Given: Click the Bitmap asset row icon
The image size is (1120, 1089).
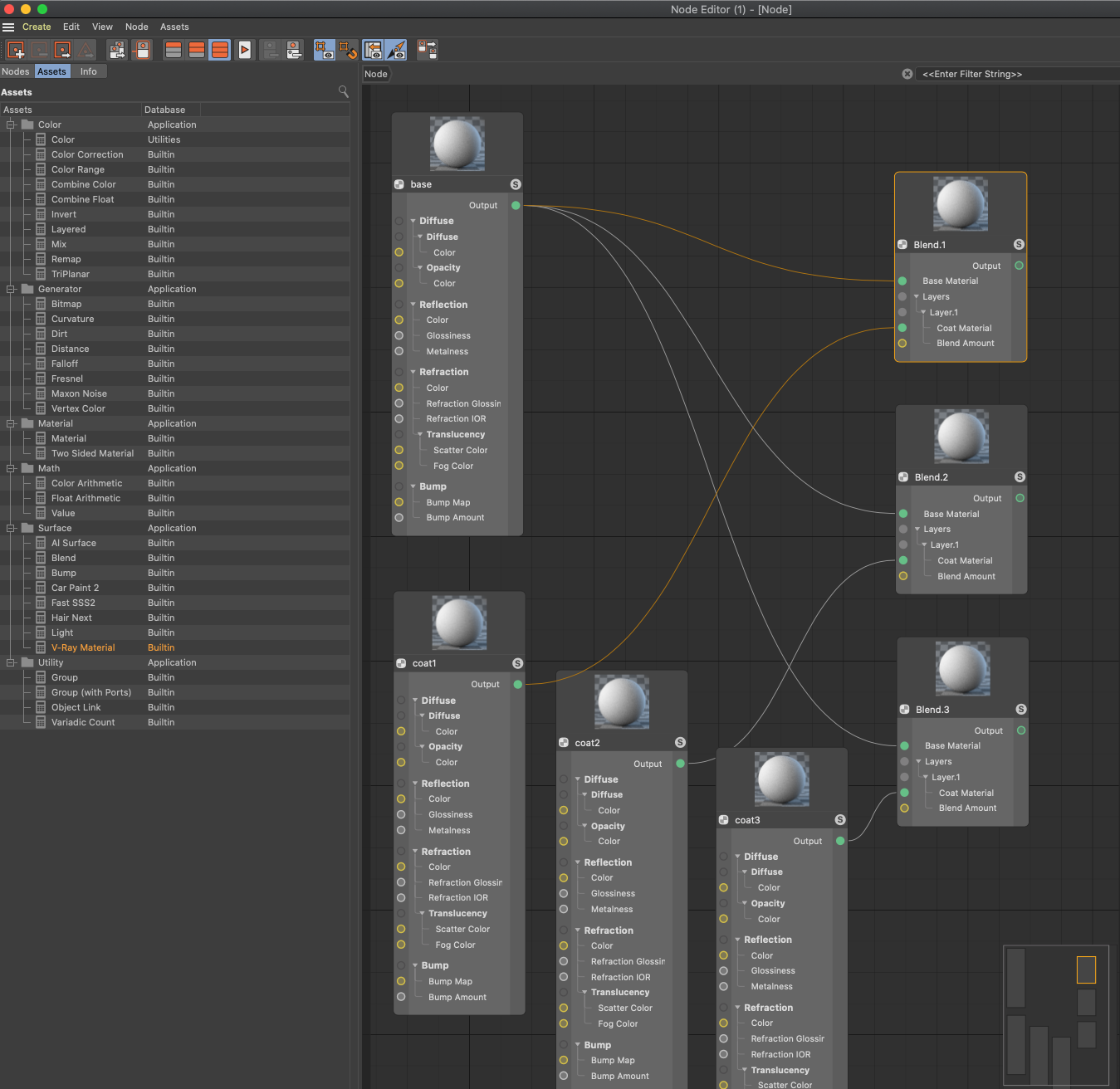Looking at the screenshot, I should pos(41,304).
